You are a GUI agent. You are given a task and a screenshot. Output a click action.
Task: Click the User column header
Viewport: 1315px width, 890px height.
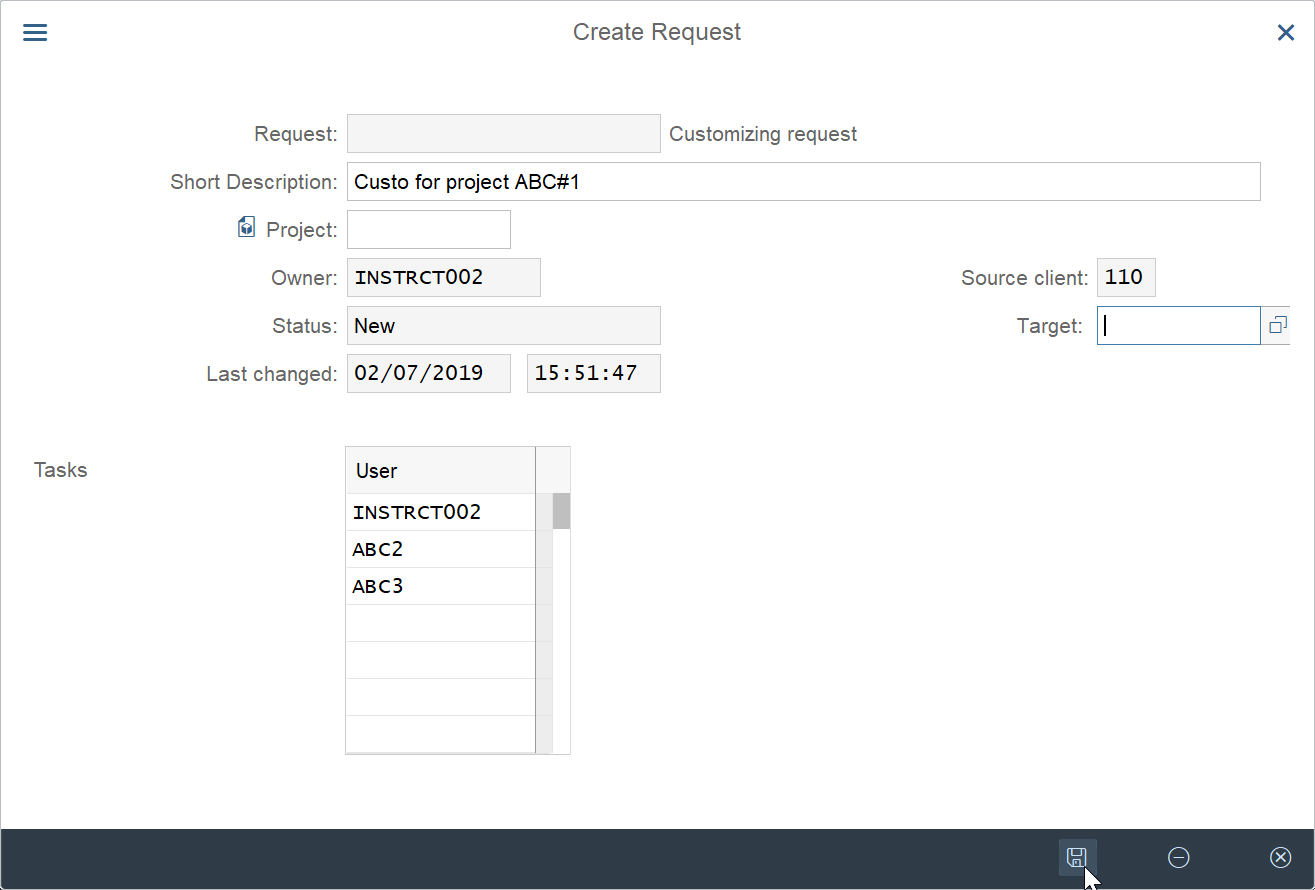pos(440,470)
